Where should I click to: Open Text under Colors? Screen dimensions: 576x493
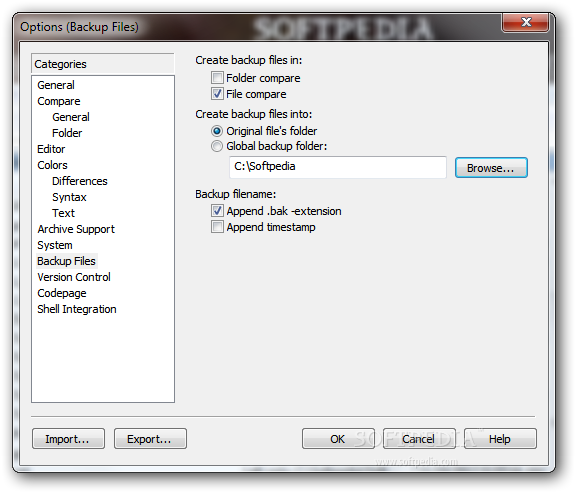64,213
